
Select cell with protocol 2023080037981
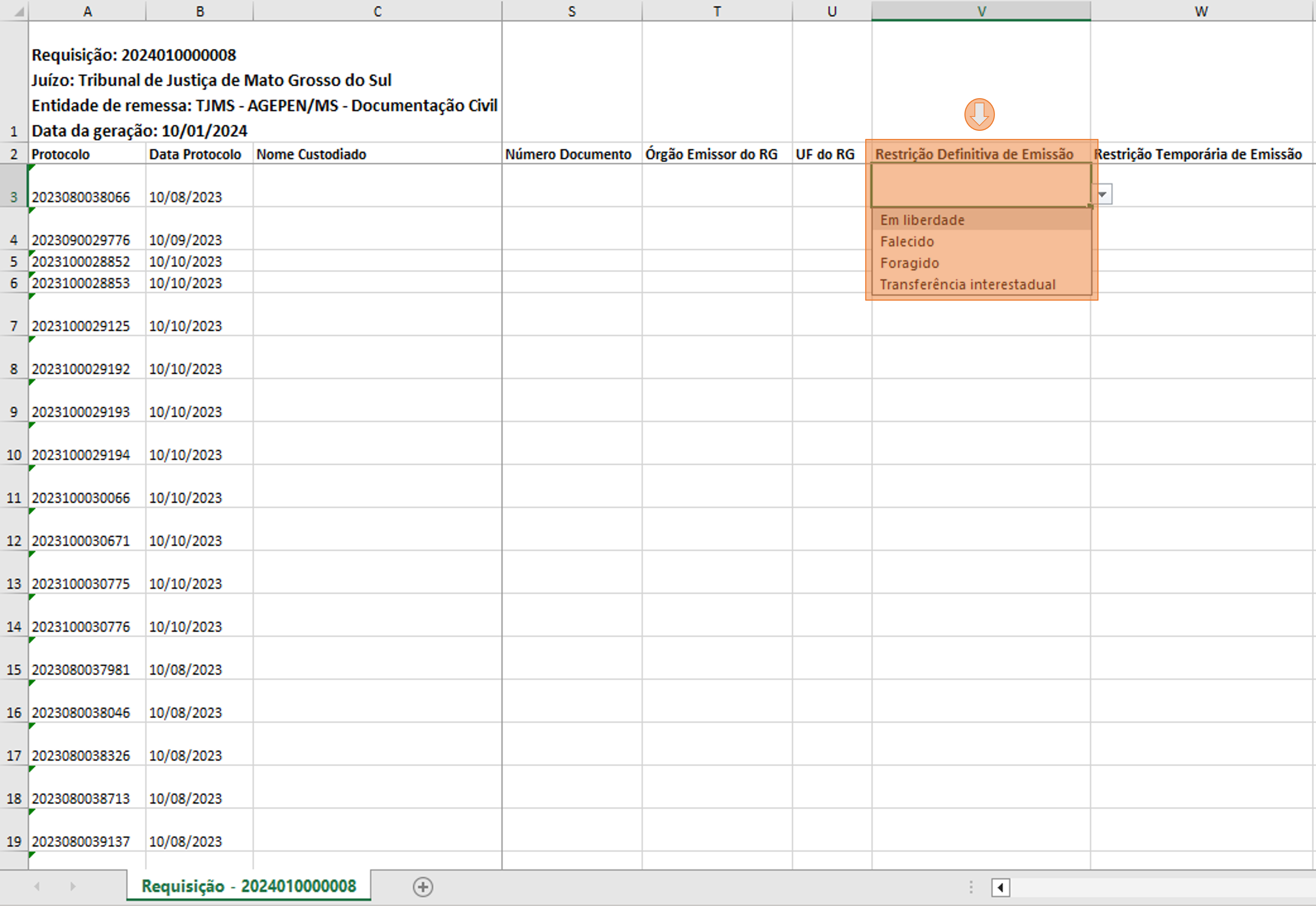click(87, 658)
